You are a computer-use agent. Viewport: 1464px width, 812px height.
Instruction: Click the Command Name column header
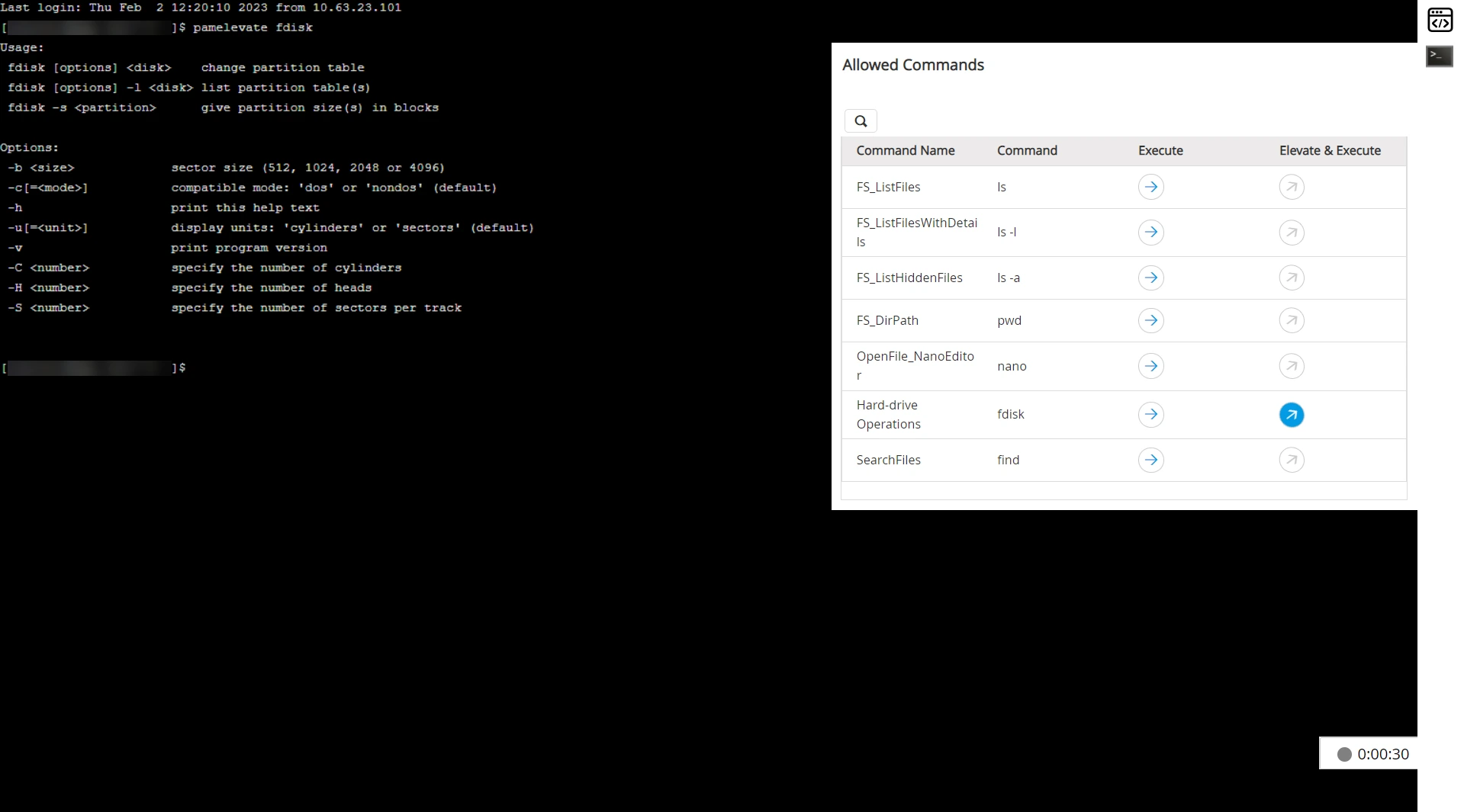pyautogui.click(x=906, y=150)
